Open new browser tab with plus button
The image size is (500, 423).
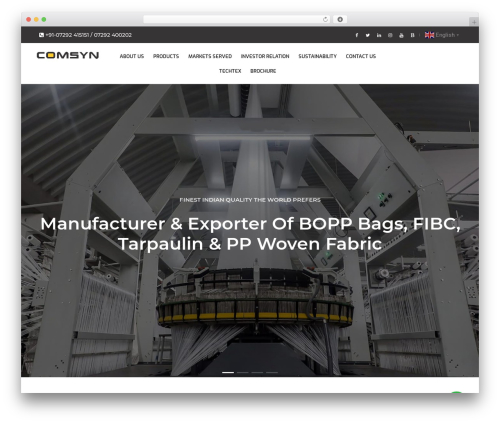pos(474,22)
